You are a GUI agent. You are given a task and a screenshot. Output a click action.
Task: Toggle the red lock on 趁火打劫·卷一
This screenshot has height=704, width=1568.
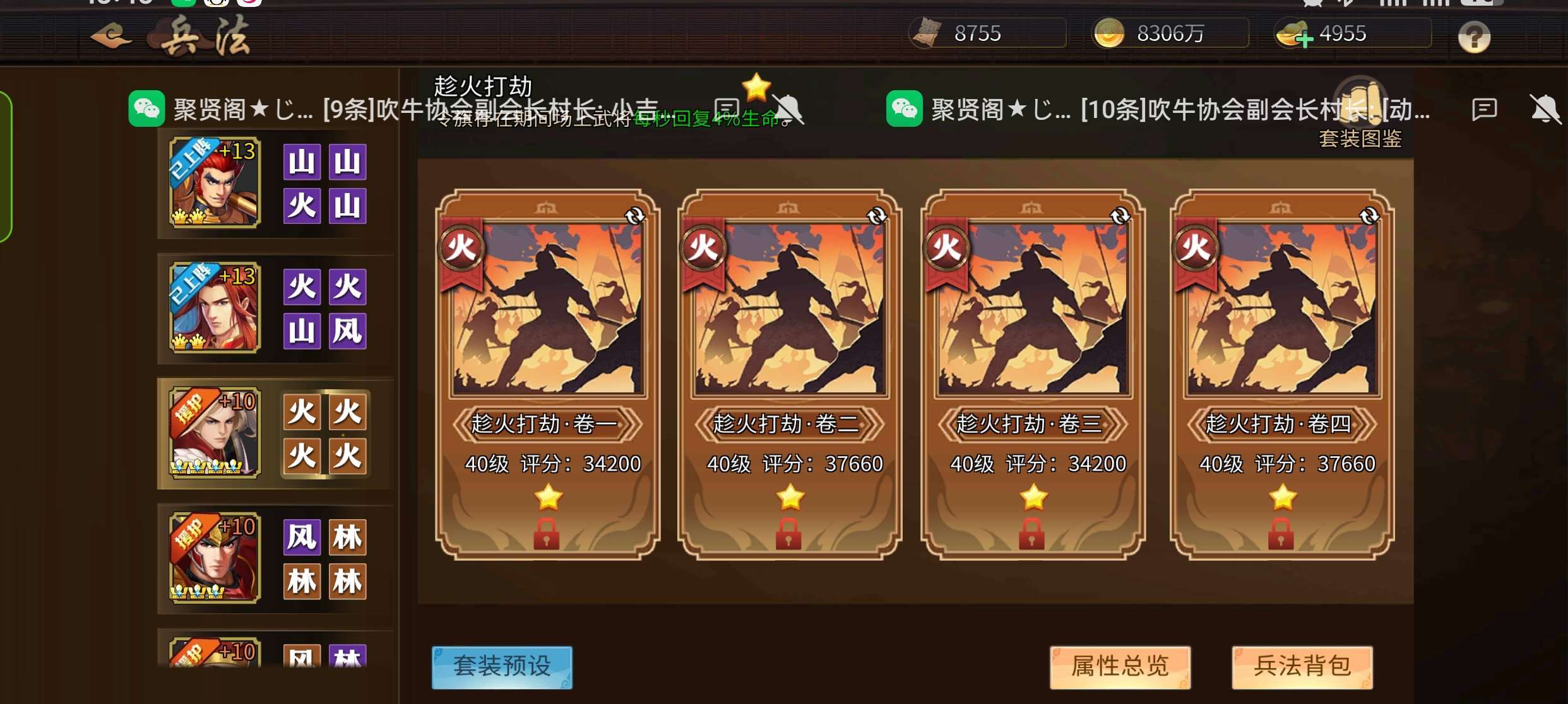(547, 534)
